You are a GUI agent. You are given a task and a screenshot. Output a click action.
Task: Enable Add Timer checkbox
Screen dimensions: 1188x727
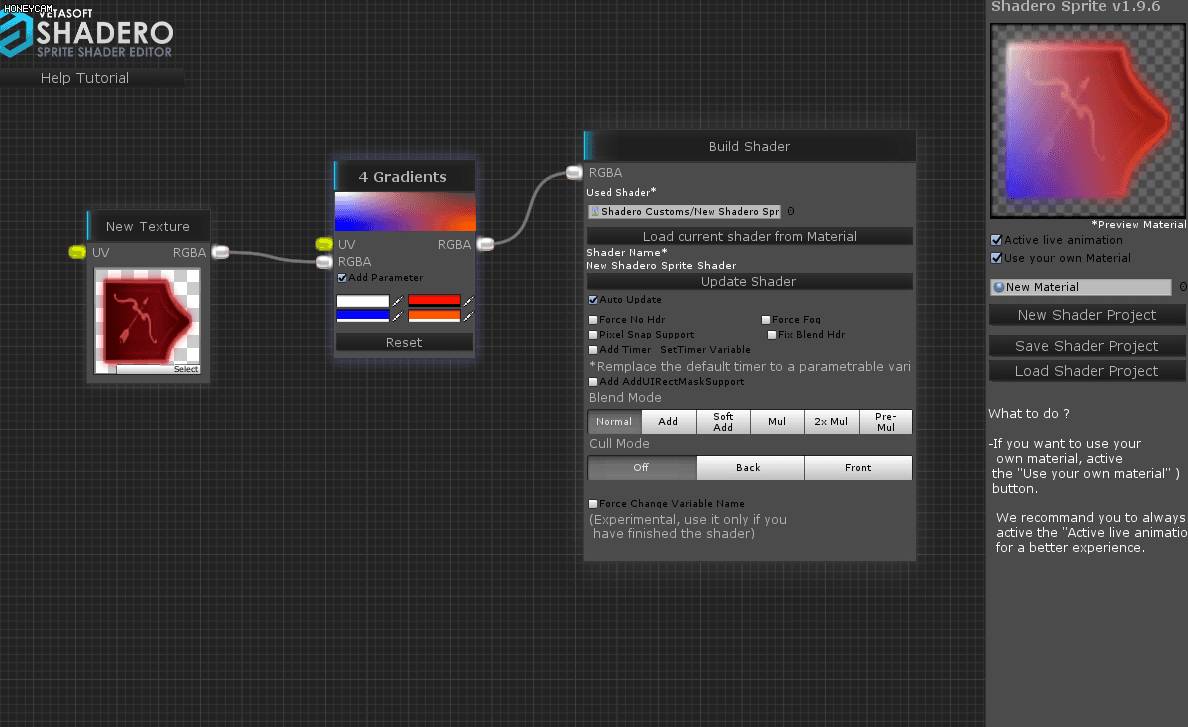coord(593,350)
